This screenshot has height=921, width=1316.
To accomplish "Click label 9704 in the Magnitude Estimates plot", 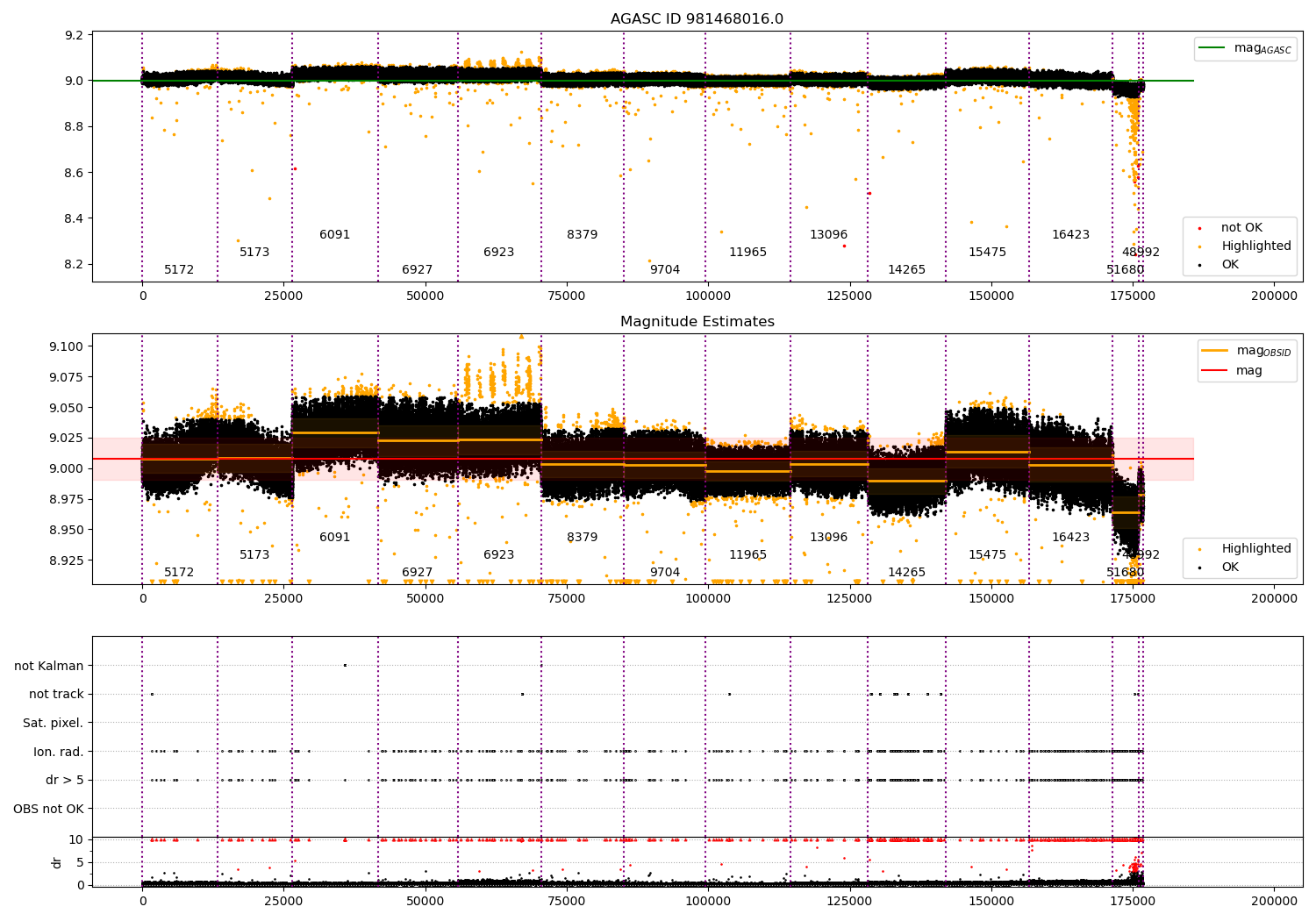I will click(x=664, y=573).
